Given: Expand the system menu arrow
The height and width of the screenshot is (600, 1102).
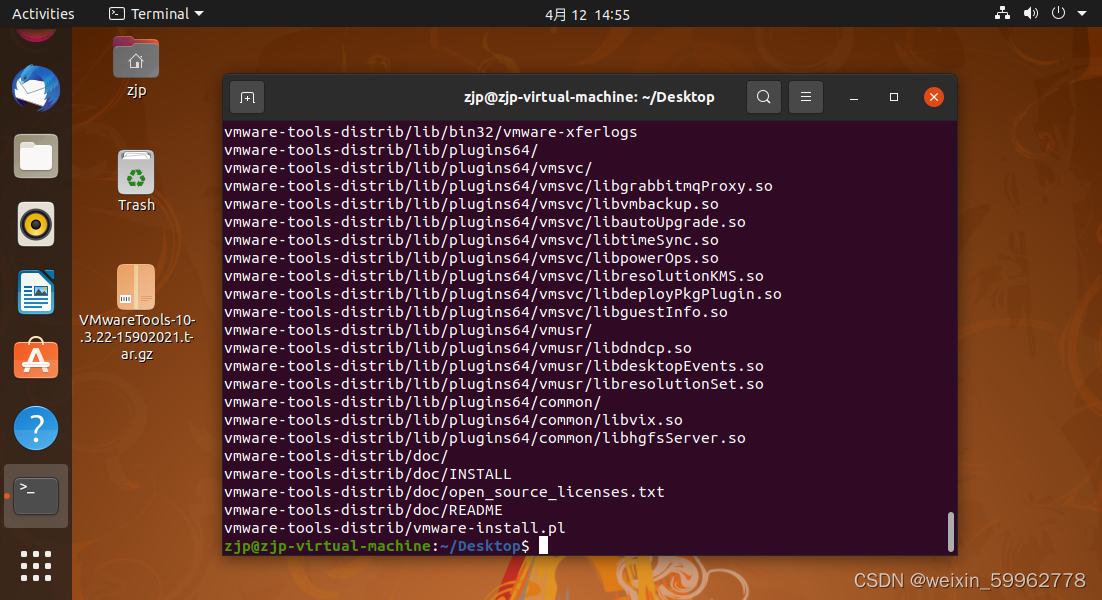Looking at the screenshot, I should 1082,13.
